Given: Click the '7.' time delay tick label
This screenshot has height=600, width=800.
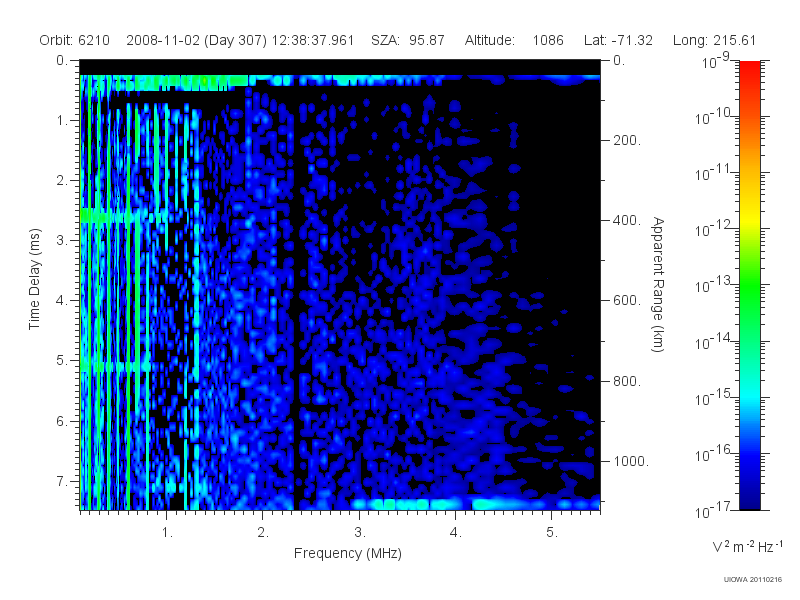Looking at the screenshot, I should pyautogui.click(x=62, y=481).
